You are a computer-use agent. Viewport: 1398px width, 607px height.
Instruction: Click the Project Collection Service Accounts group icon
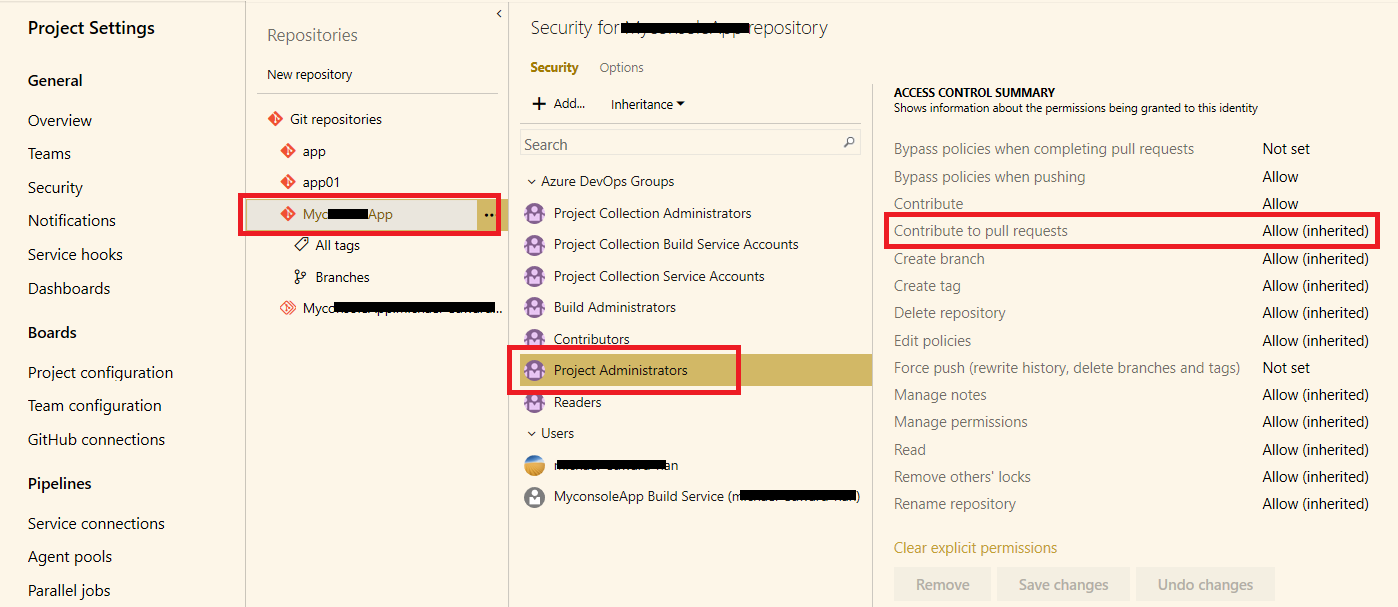pyautogui.click(x=535, y=276)
